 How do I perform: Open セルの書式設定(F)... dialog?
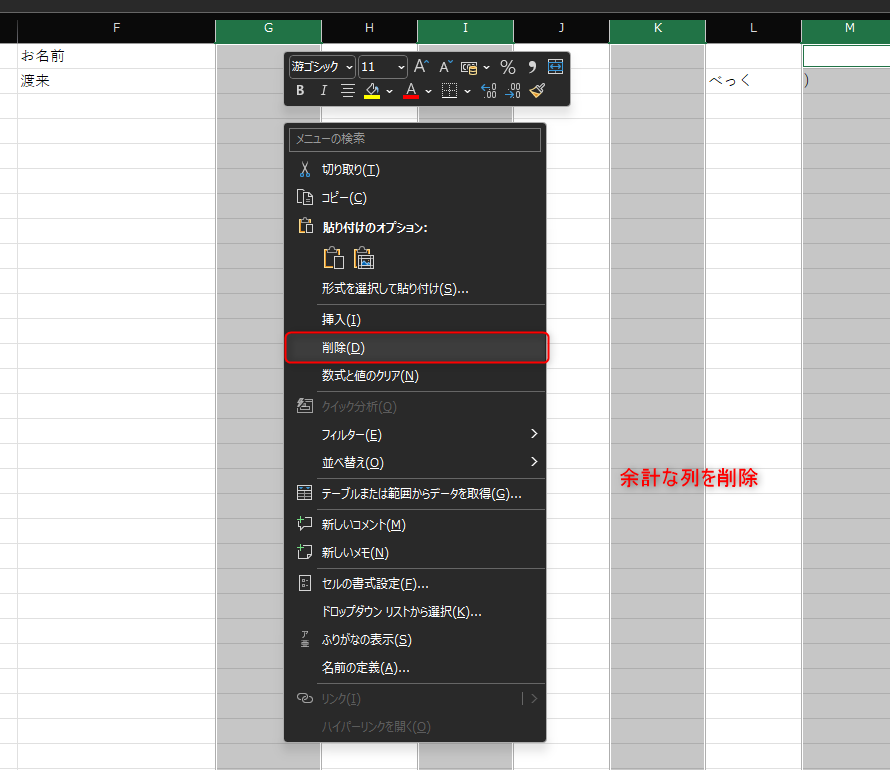tap(375, 583)
